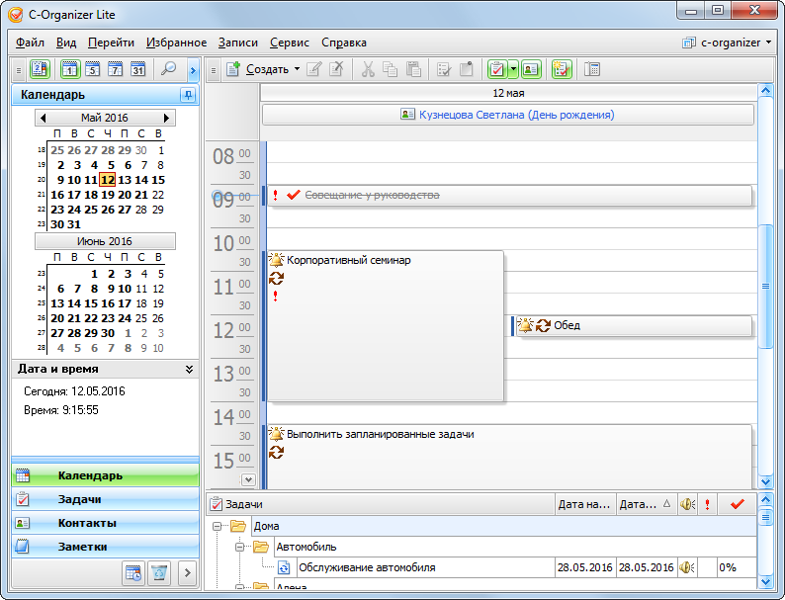Click the day view vertical scrollbar
Screen dimensions: 785x600
(x=765, y=286)
